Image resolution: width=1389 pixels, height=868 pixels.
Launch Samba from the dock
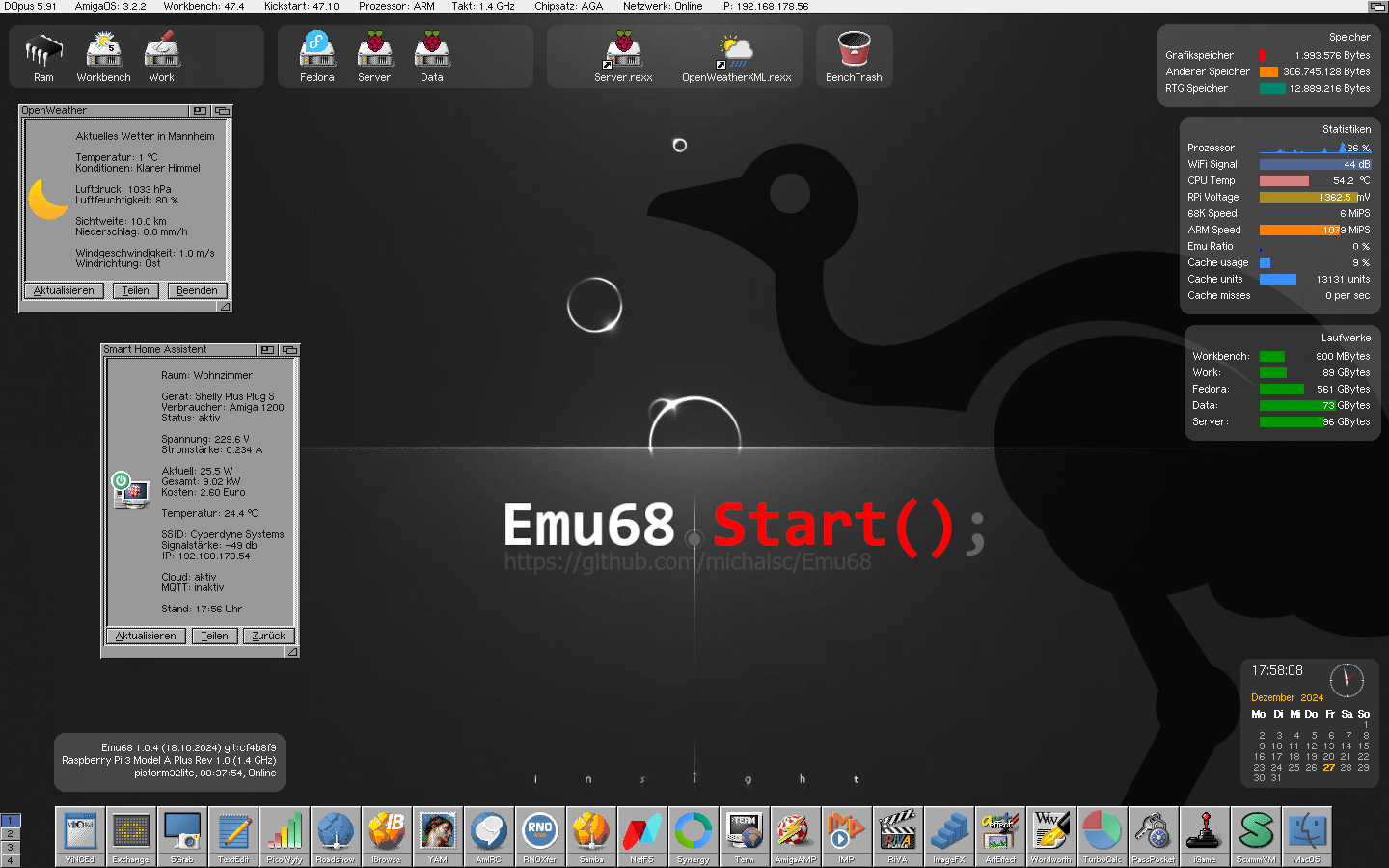pyautogui.click(x=591, y=836)
